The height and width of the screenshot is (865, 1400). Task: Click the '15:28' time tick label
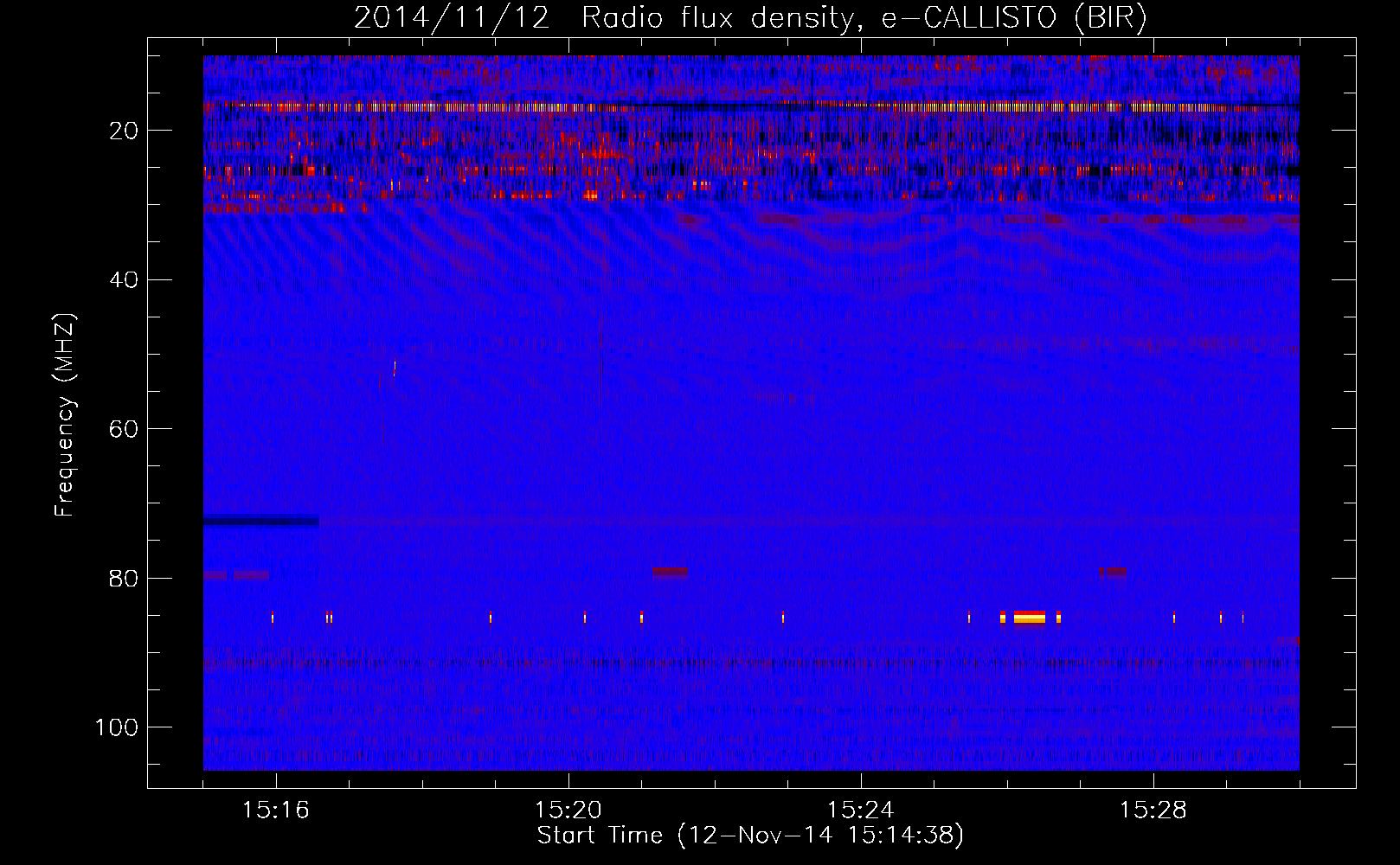(1153, 811)
